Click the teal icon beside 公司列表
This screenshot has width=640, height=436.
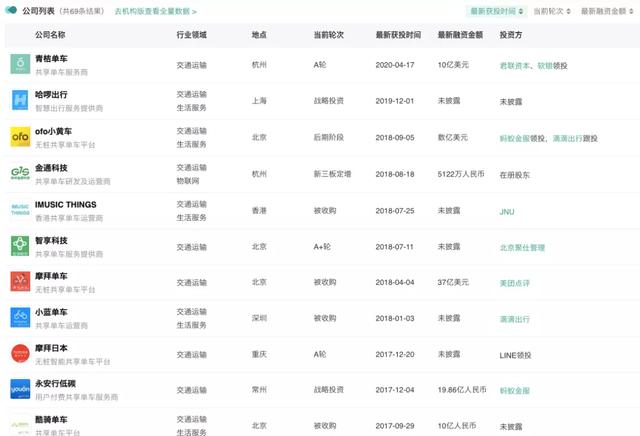click(x=11, y=10)
